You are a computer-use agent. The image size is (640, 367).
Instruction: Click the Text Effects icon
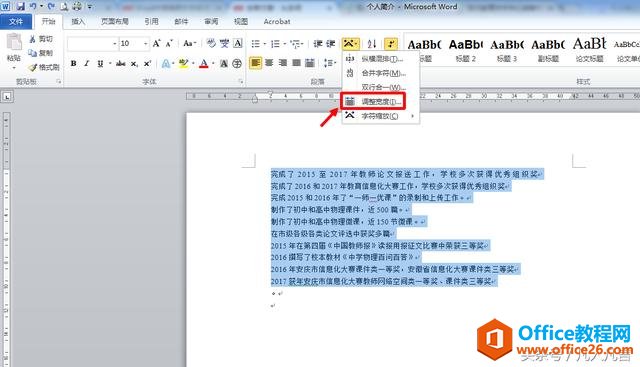[x=166, y=64]
